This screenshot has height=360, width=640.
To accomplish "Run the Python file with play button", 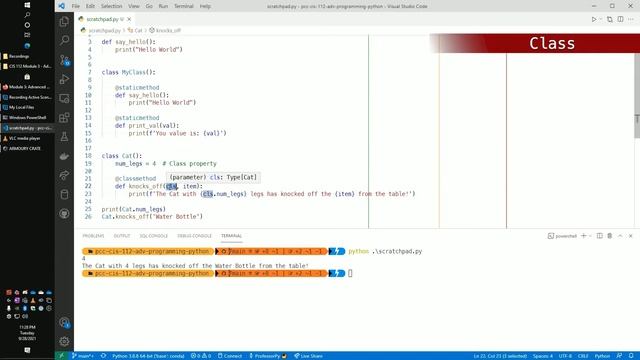I will [x=594, y=19].
